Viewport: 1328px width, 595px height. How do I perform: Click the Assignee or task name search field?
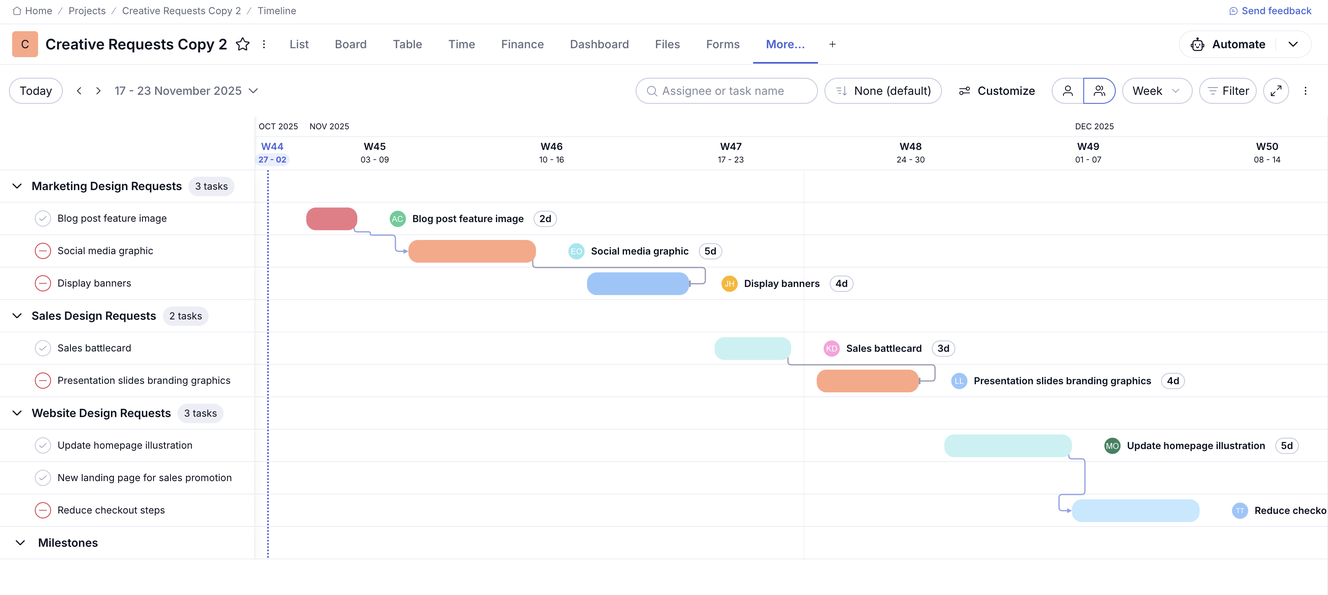pyautogui.click(x=727, y=91)
